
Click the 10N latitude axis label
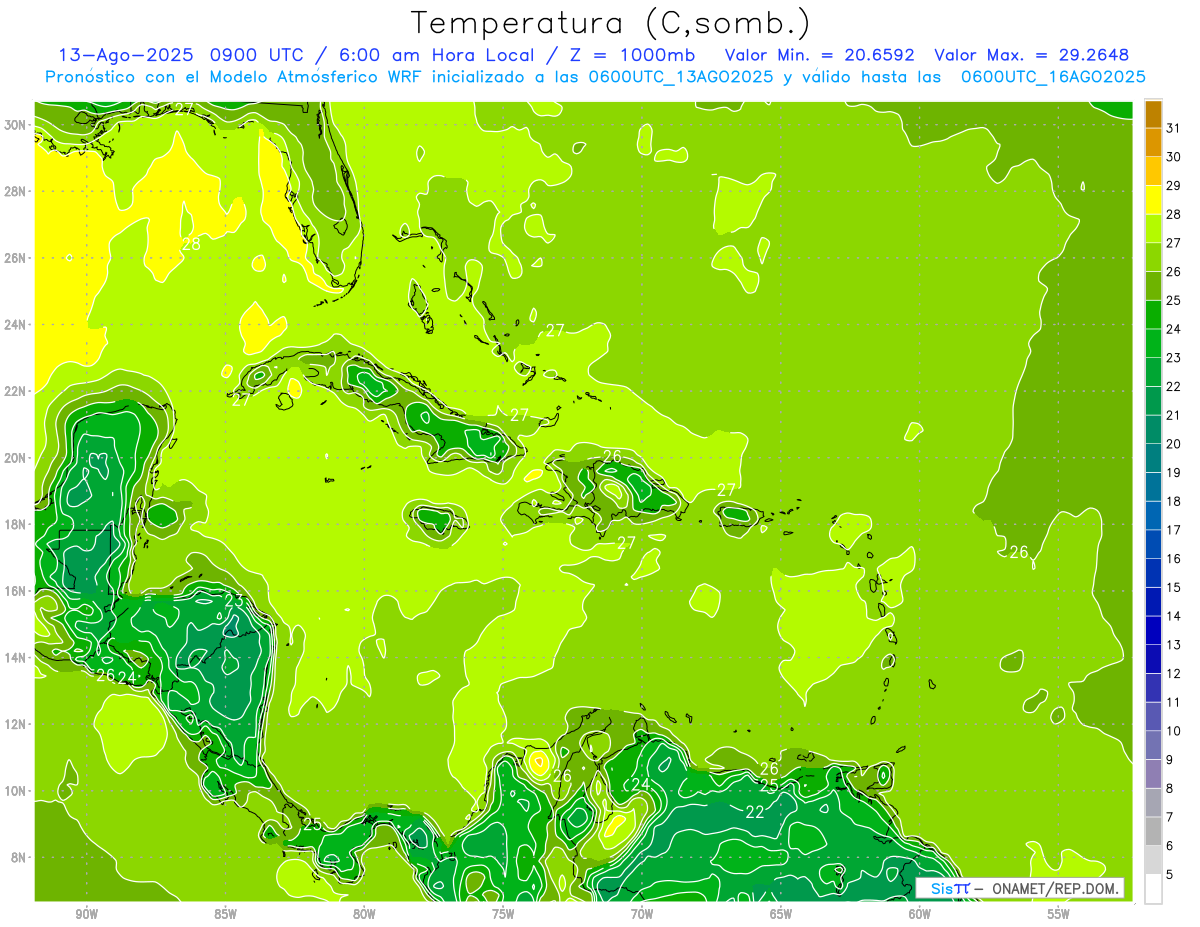tap(15, 791)
